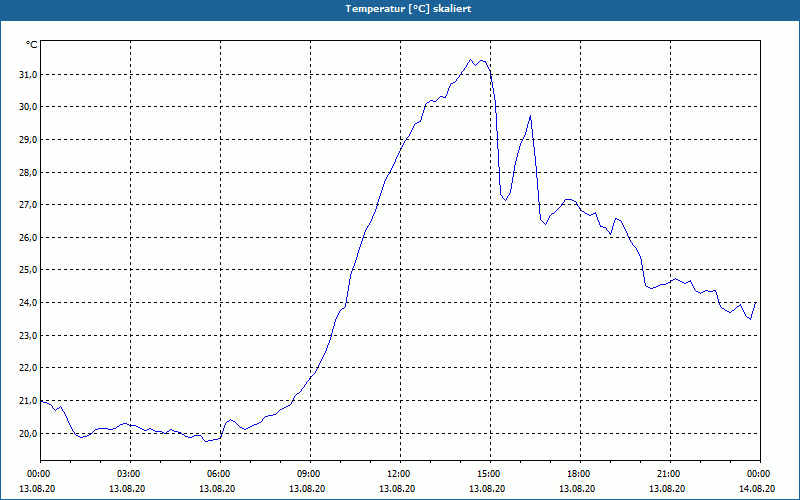The image size is (800, 500).
Task: Pick the '26,0' temperature label
Action: click(28, 238)
